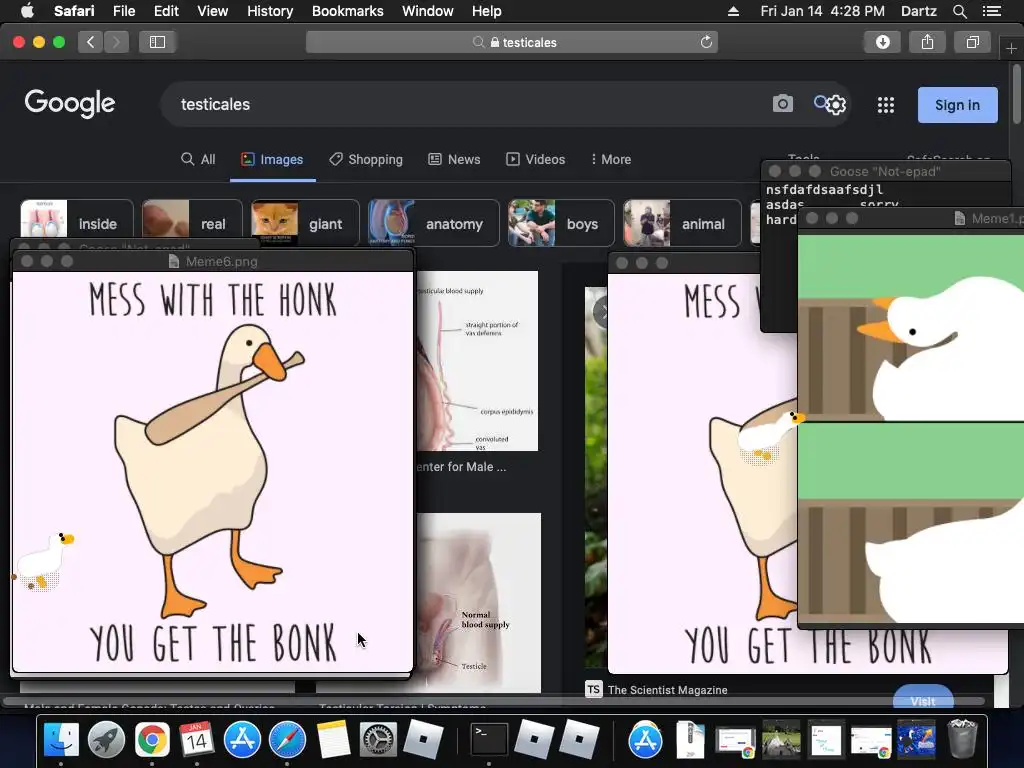Viewport: 1024px width, 768px height.
Task: Go back using Safari's back arrow
Action: 91,42
